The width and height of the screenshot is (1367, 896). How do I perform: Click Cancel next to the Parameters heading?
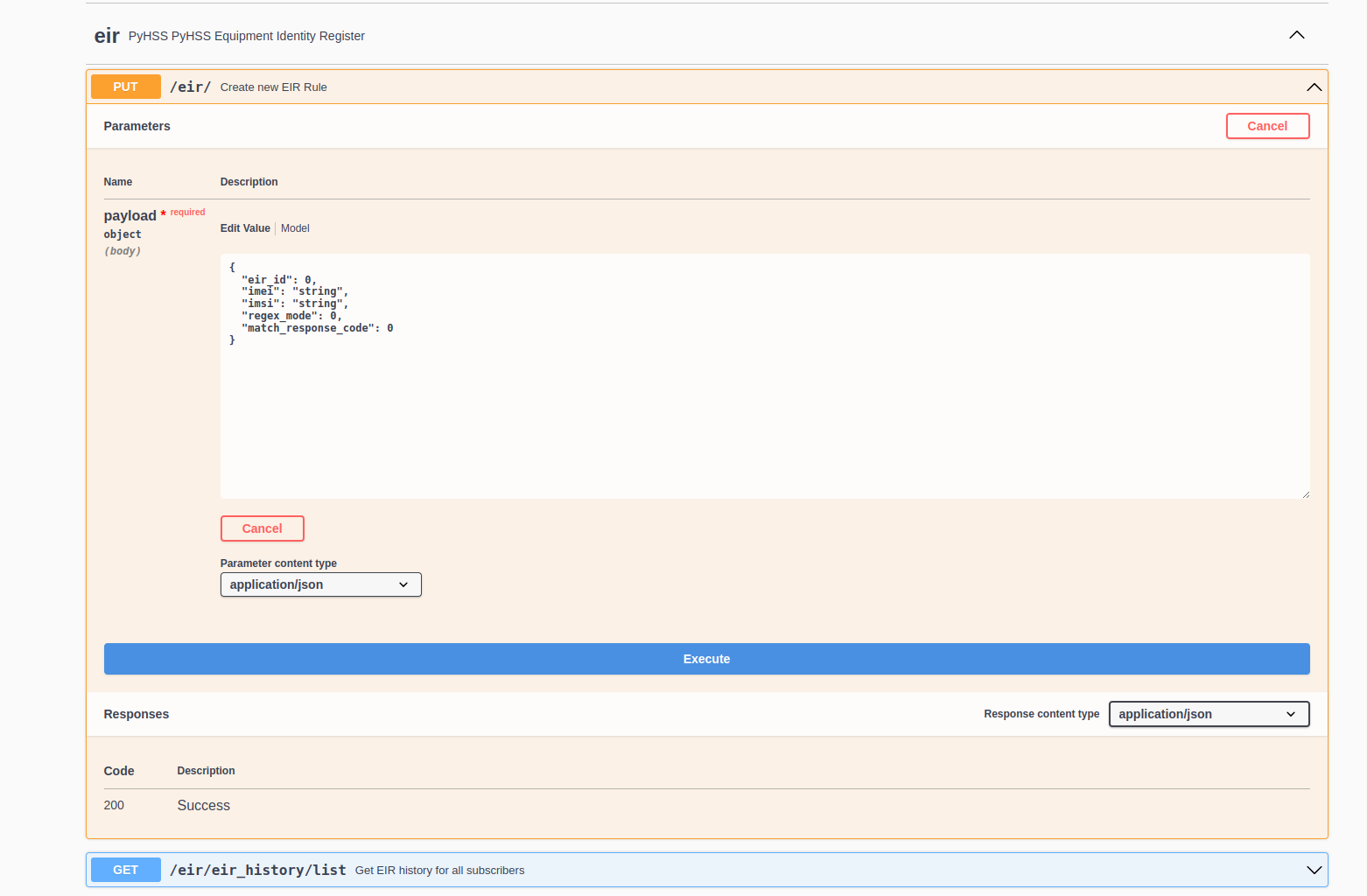(x=1266, y=126)
